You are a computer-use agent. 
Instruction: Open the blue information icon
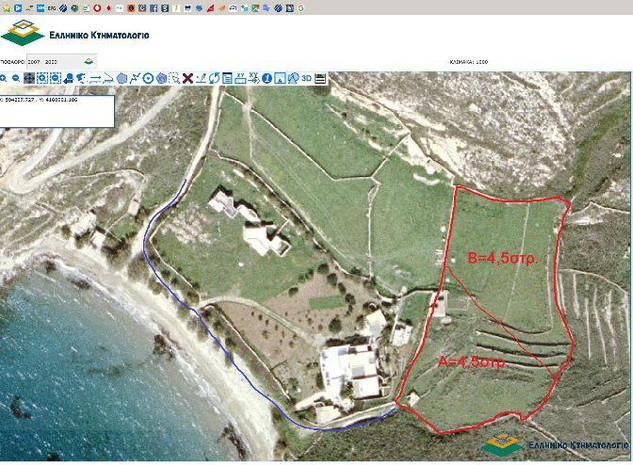[266, 78]
